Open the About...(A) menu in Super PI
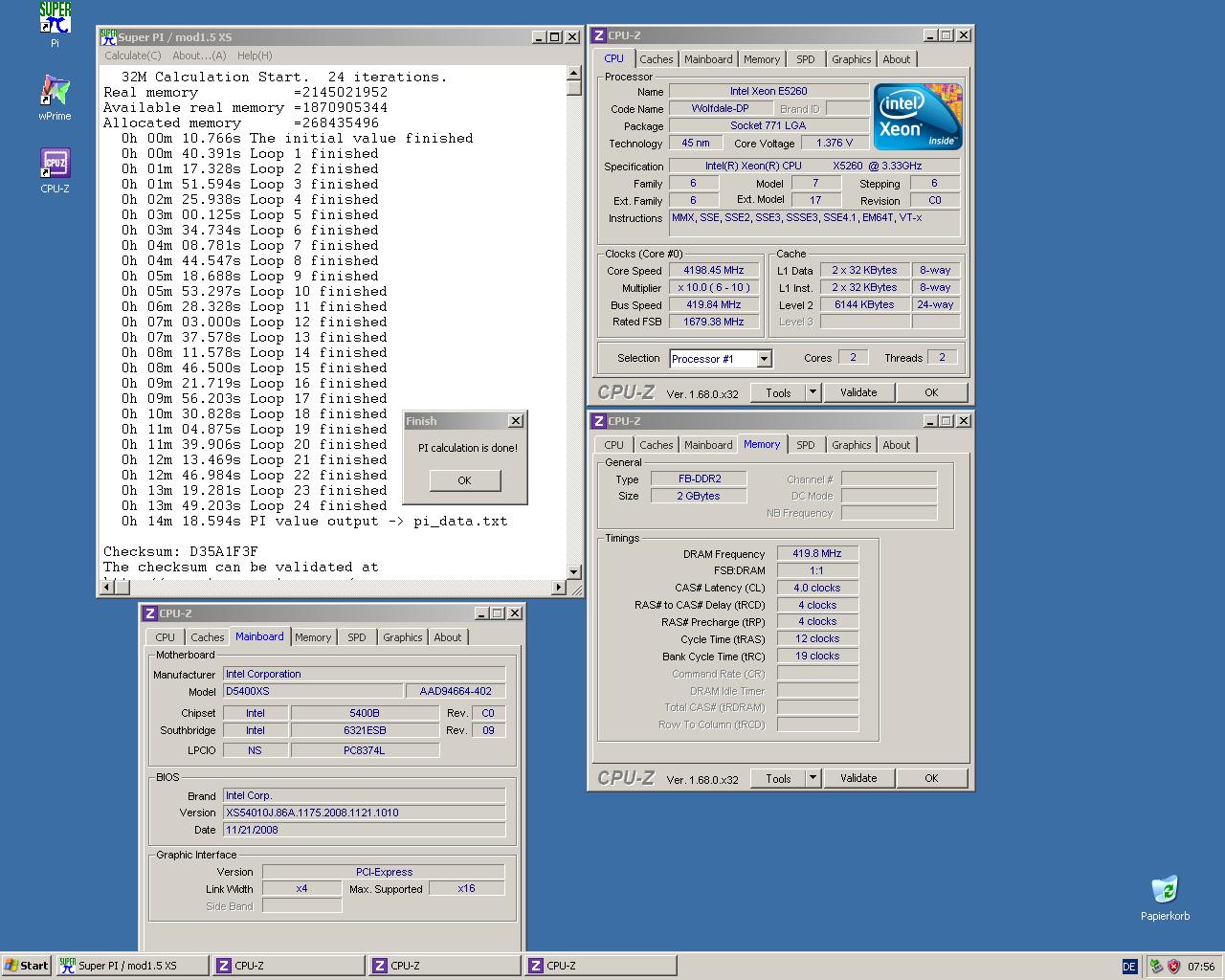The width and height of the screenshot is (1225, 980). [199, 56]
